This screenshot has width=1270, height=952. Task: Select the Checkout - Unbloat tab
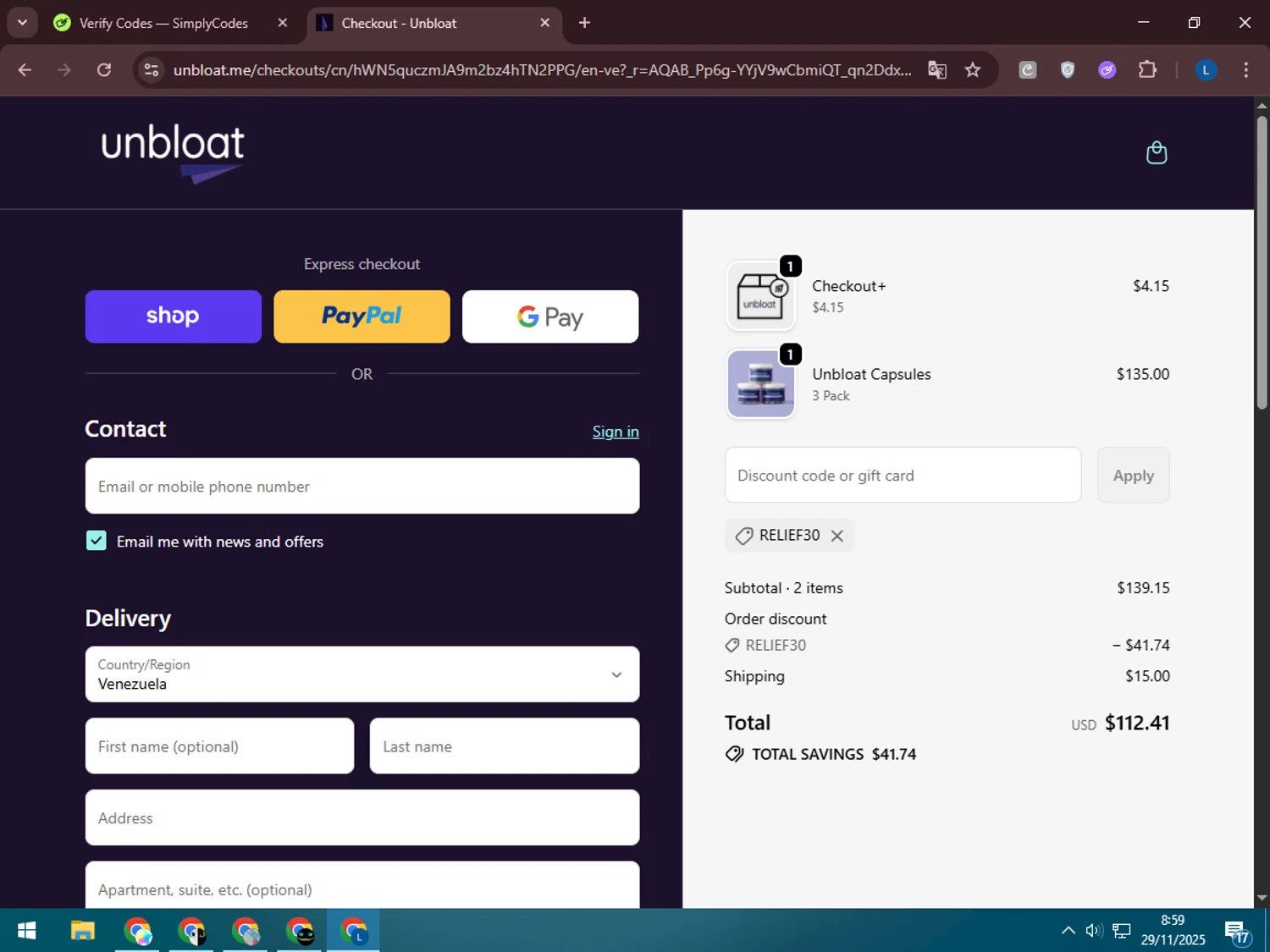pyautogui.click(x=398, y=23)
